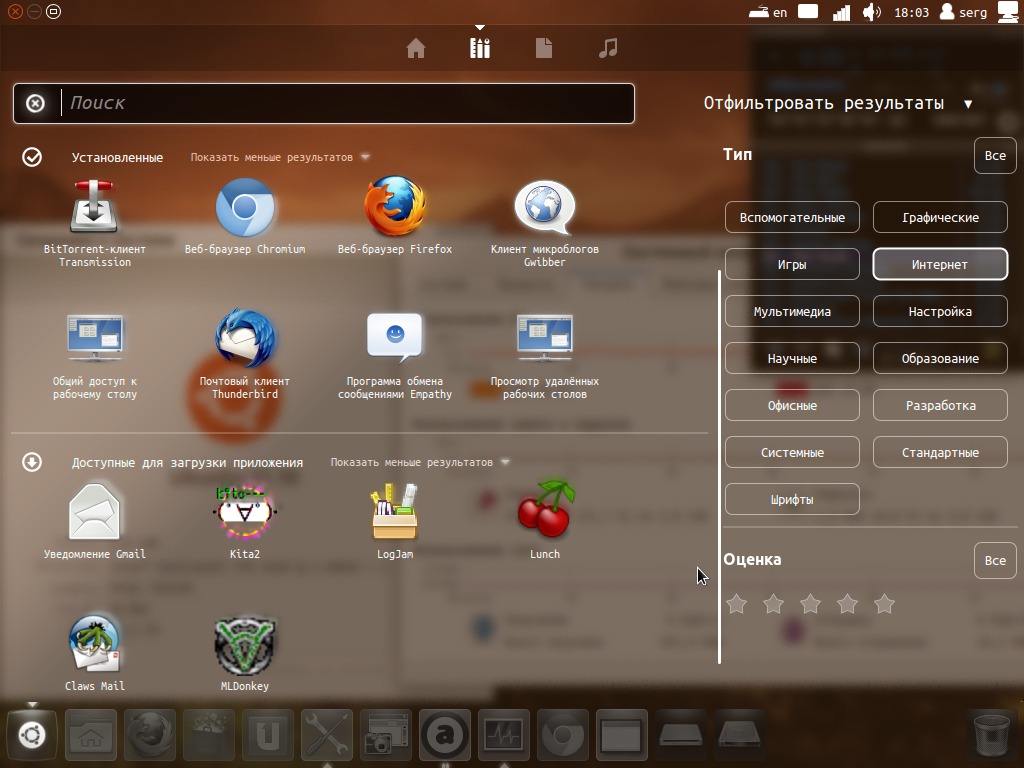
Task: Clear the search field with the X button
Action: click(35, 103)
